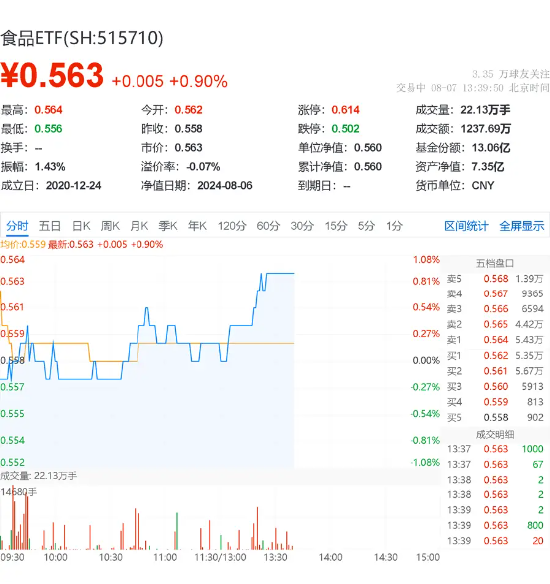
Task: Select the 买4 row at 0.559
Action: pyautogui.click(x=495, y=402)
